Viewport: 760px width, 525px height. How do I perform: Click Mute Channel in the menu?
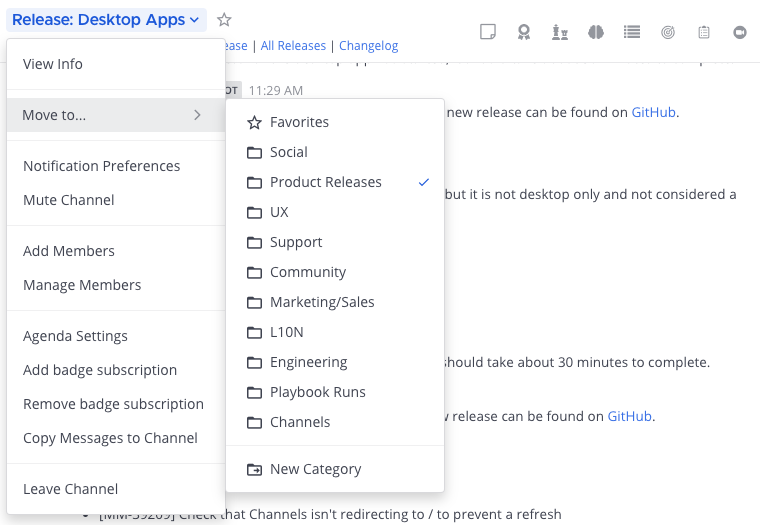coord(69,200)
